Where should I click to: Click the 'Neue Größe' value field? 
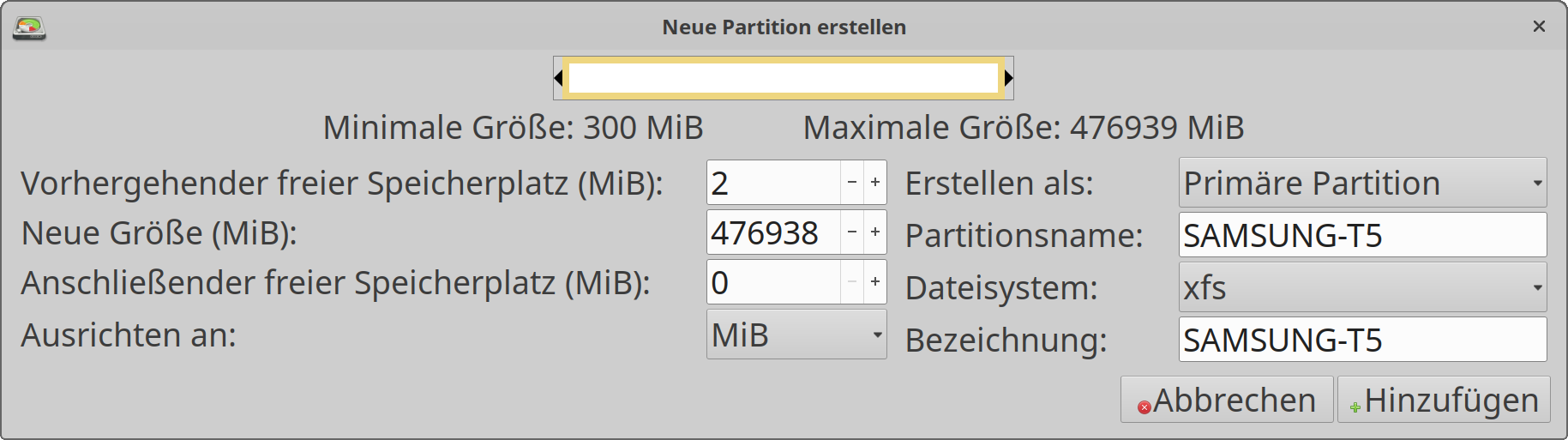coord(772,232)
